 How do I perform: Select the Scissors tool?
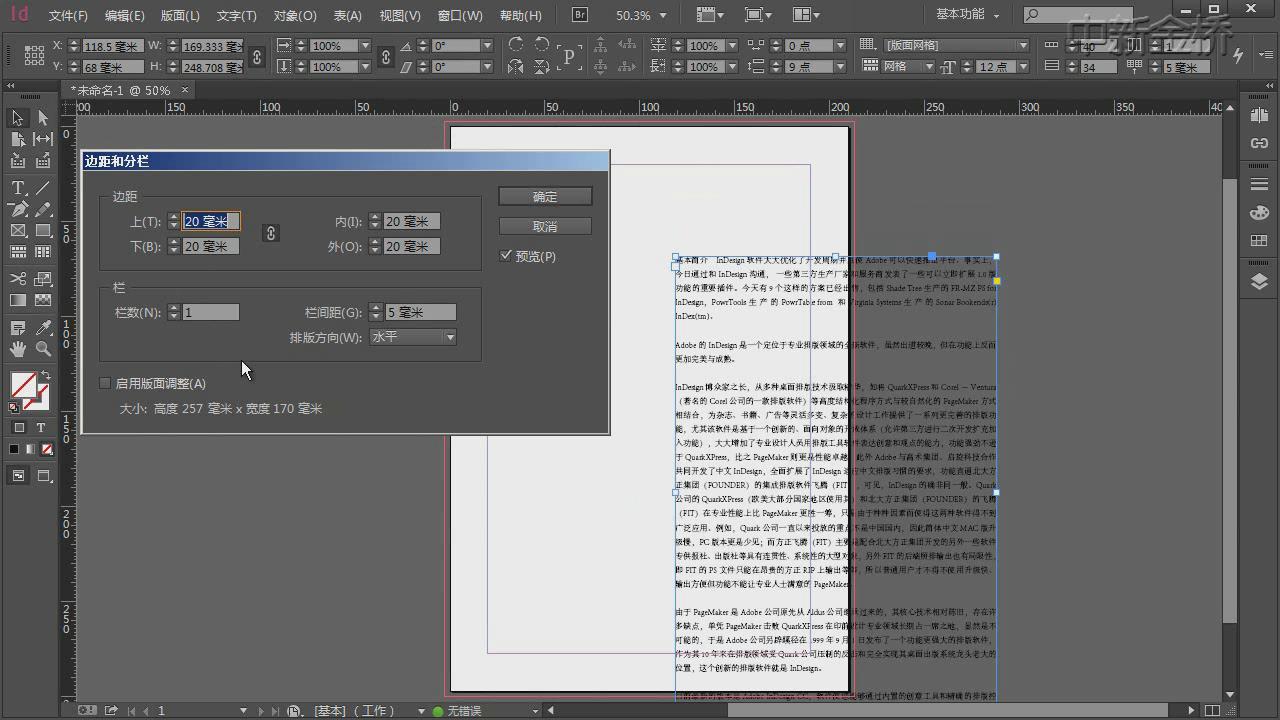18,279
